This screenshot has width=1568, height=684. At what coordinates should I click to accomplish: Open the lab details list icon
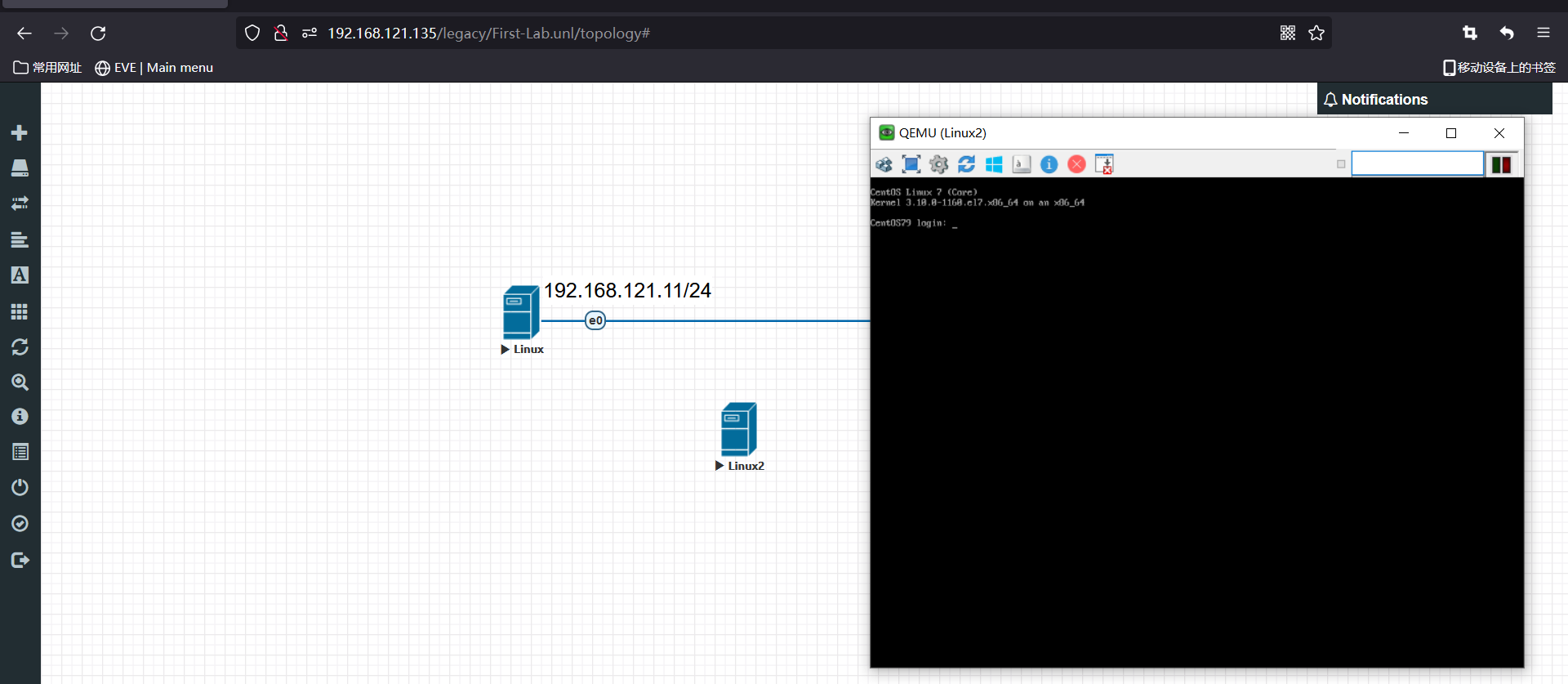(x=20, y=452)
